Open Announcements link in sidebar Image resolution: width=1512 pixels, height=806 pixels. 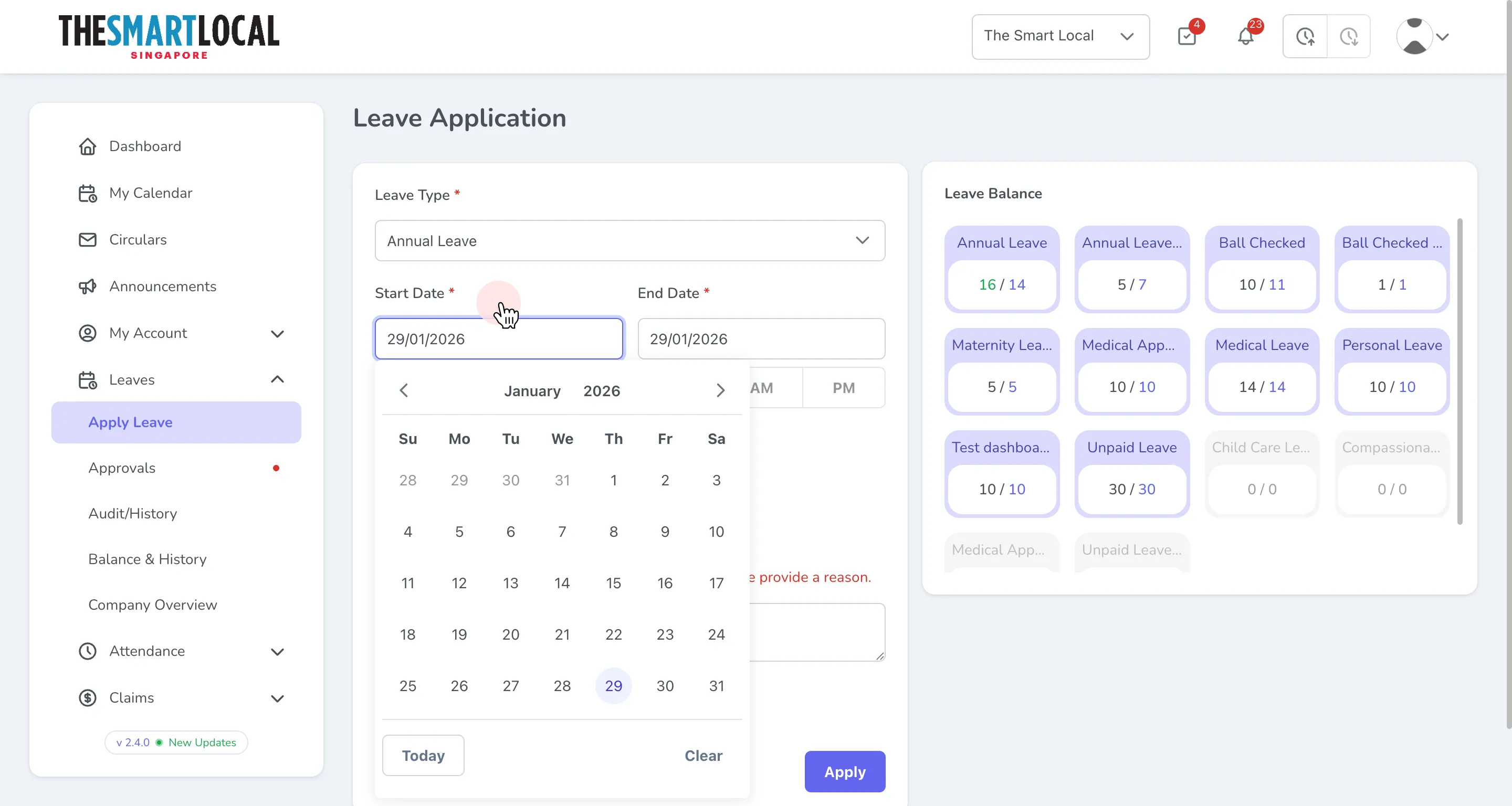[x=163, y=287]
